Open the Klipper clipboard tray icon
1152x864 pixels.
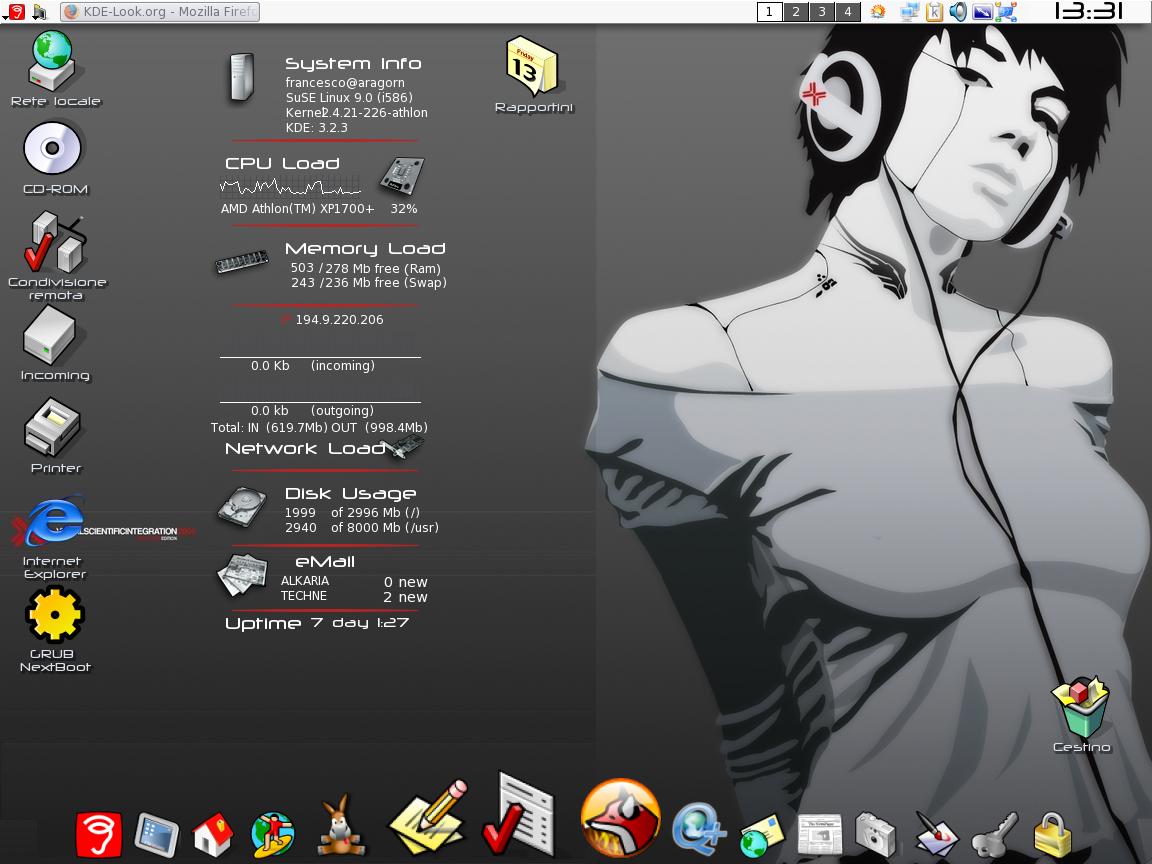[x=934, y=12]
